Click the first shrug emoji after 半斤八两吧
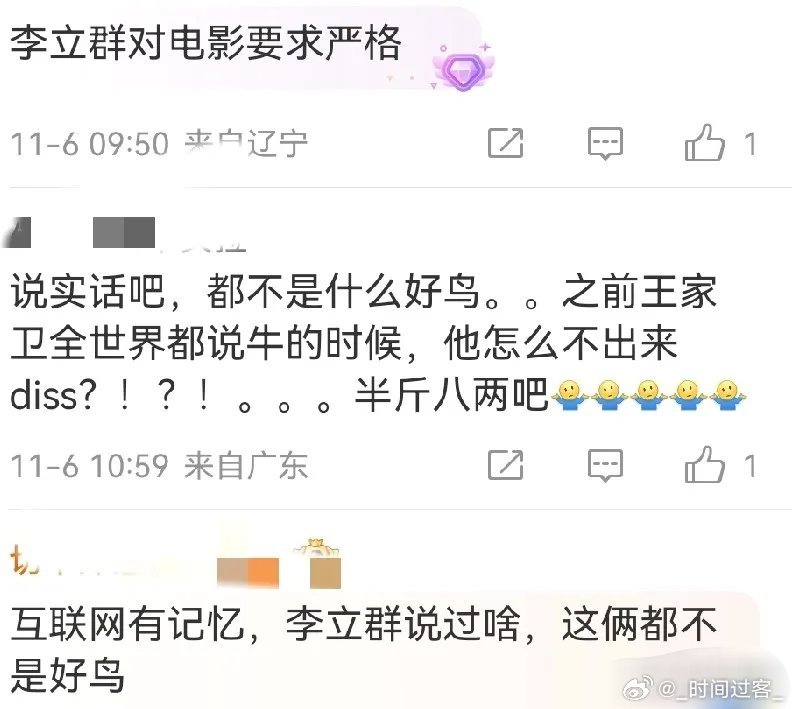 pos(569,394)
